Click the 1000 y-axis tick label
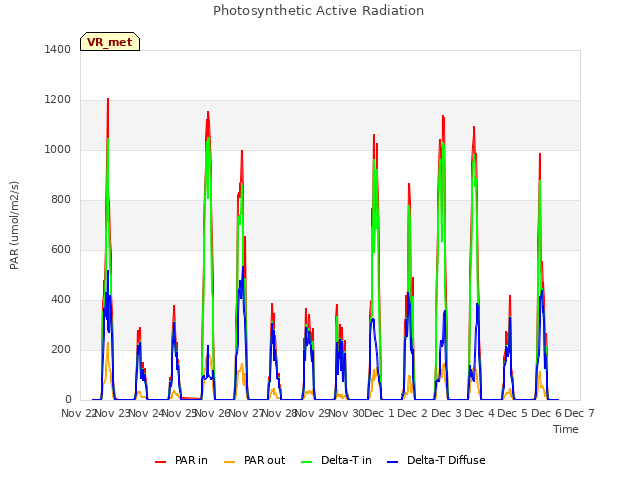Viewport: 640px width, 480px height. pos(58,149)
